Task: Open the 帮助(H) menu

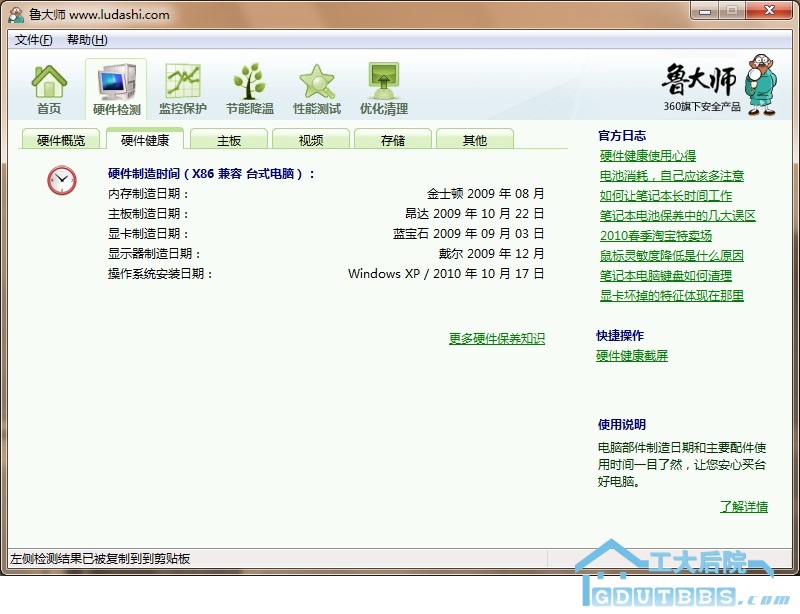Action: 87,40
